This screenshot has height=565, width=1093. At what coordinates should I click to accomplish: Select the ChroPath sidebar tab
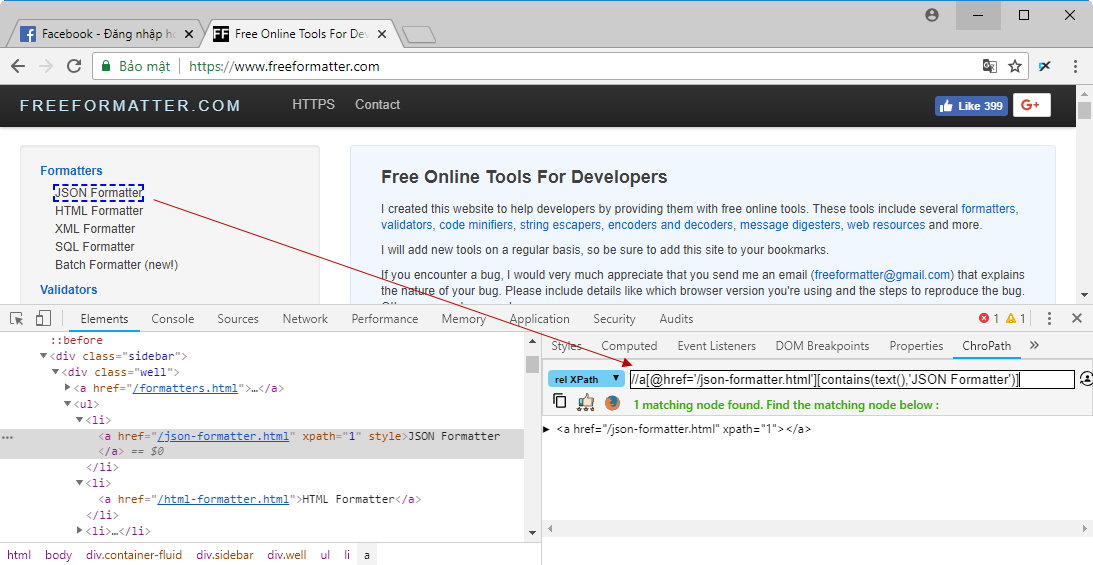(x=986, y=346)
